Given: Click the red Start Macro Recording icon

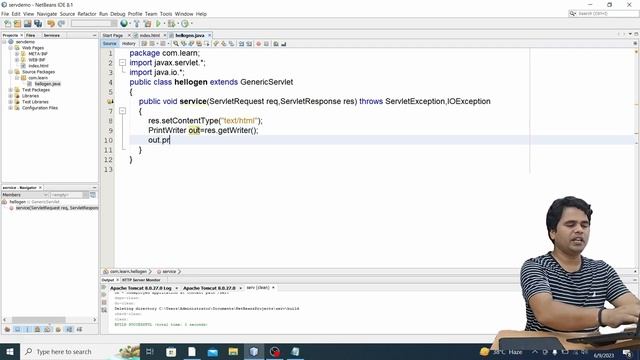Looking at the screenshot, I should 258,44.
